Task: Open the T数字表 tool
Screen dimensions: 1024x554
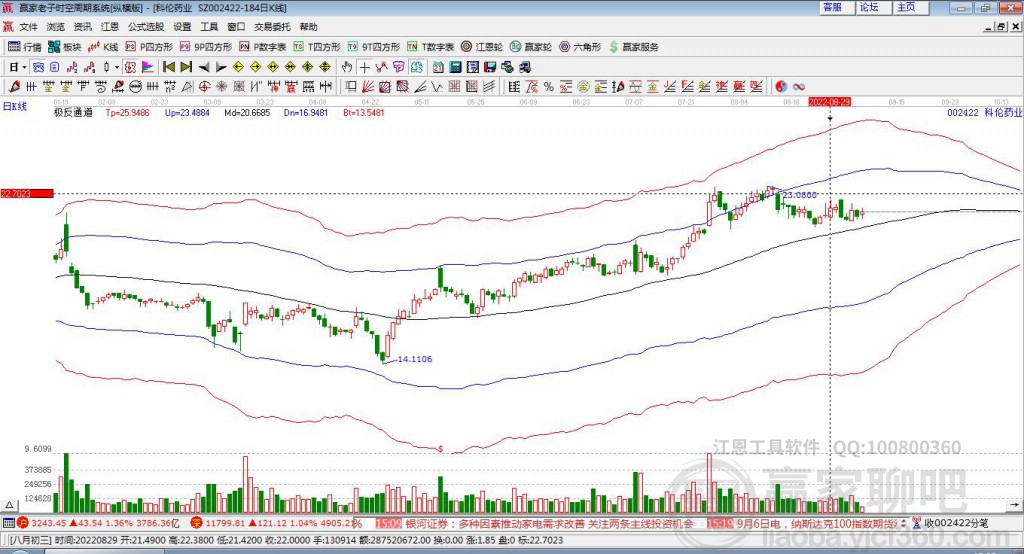Action: point(430,47)
